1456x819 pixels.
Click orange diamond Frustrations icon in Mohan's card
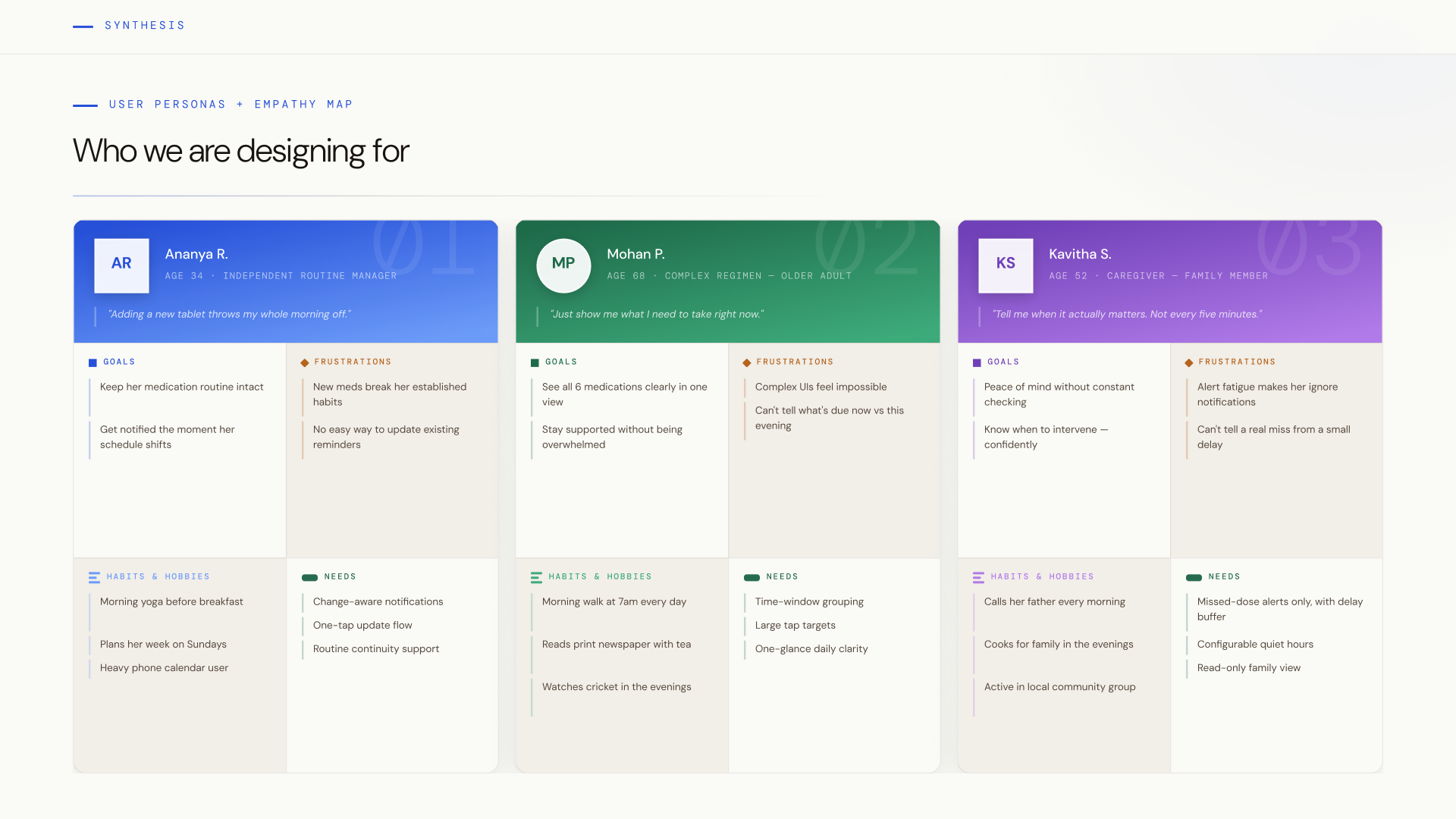pyautogui.click(x=747, y=362)
